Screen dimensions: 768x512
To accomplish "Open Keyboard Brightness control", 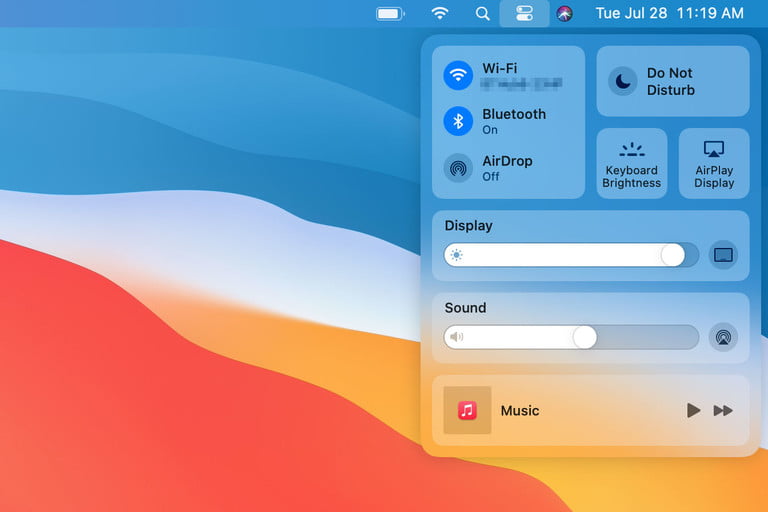I will coord(631,164).
